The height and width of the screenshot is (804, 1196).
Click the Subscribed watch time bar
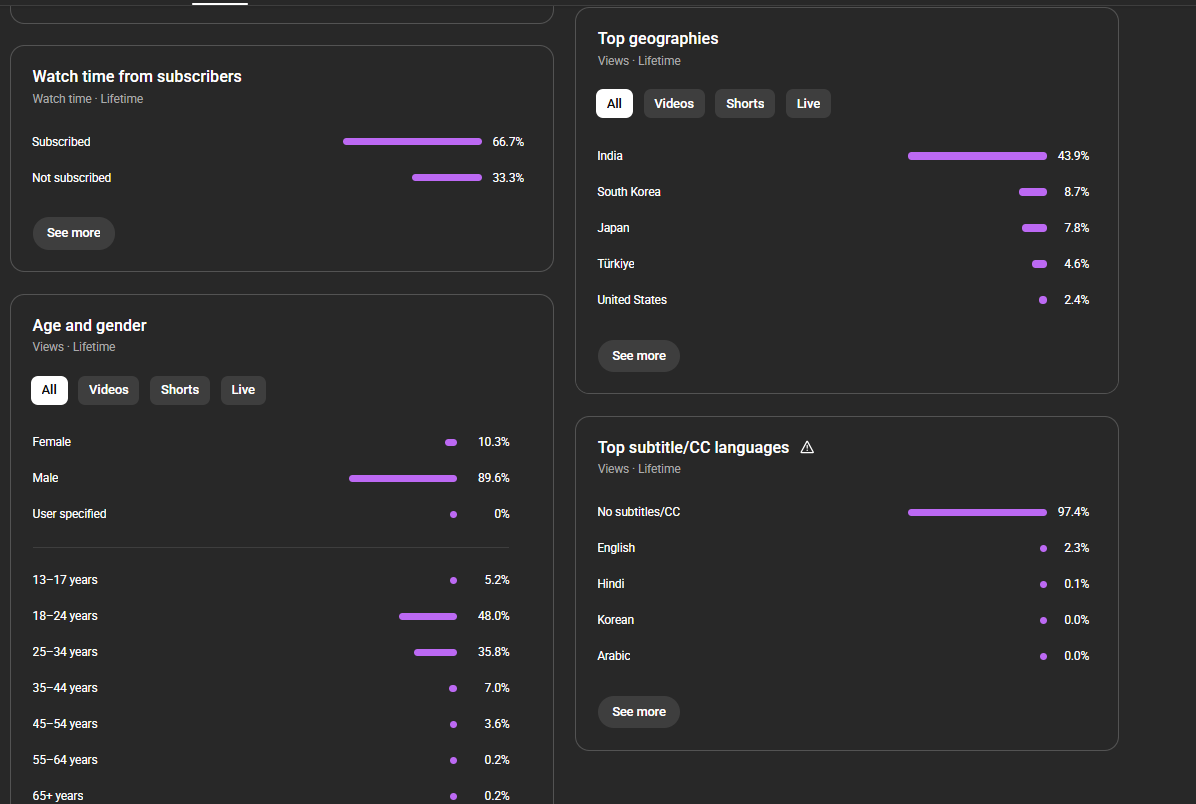click(412, 142)
